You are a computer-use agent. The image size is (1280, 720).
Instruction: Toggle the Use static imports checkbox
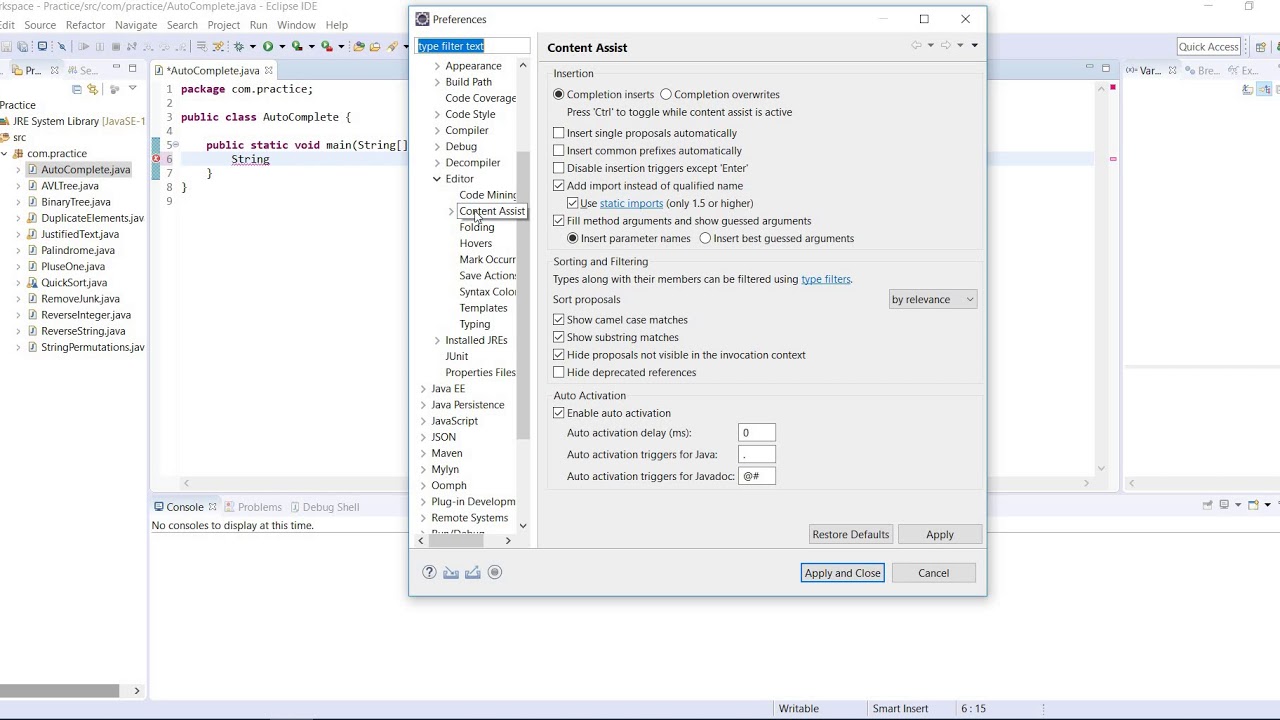573,203
